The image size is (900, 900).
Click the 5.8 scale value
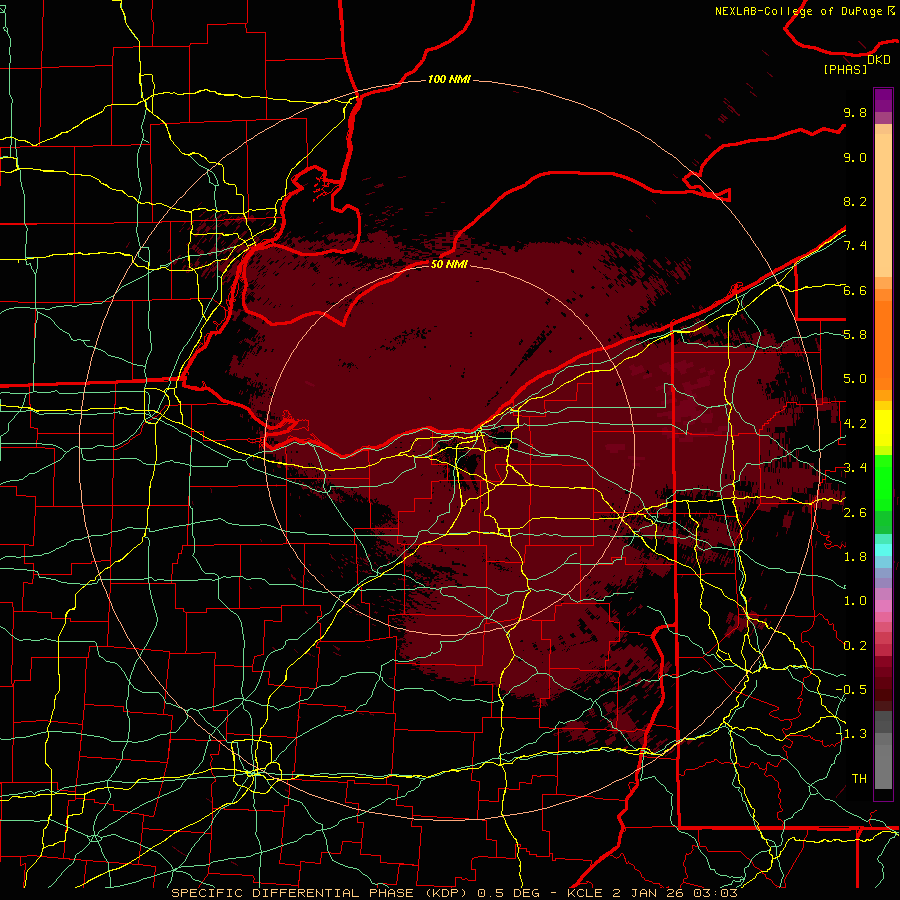tap(855, 335)
